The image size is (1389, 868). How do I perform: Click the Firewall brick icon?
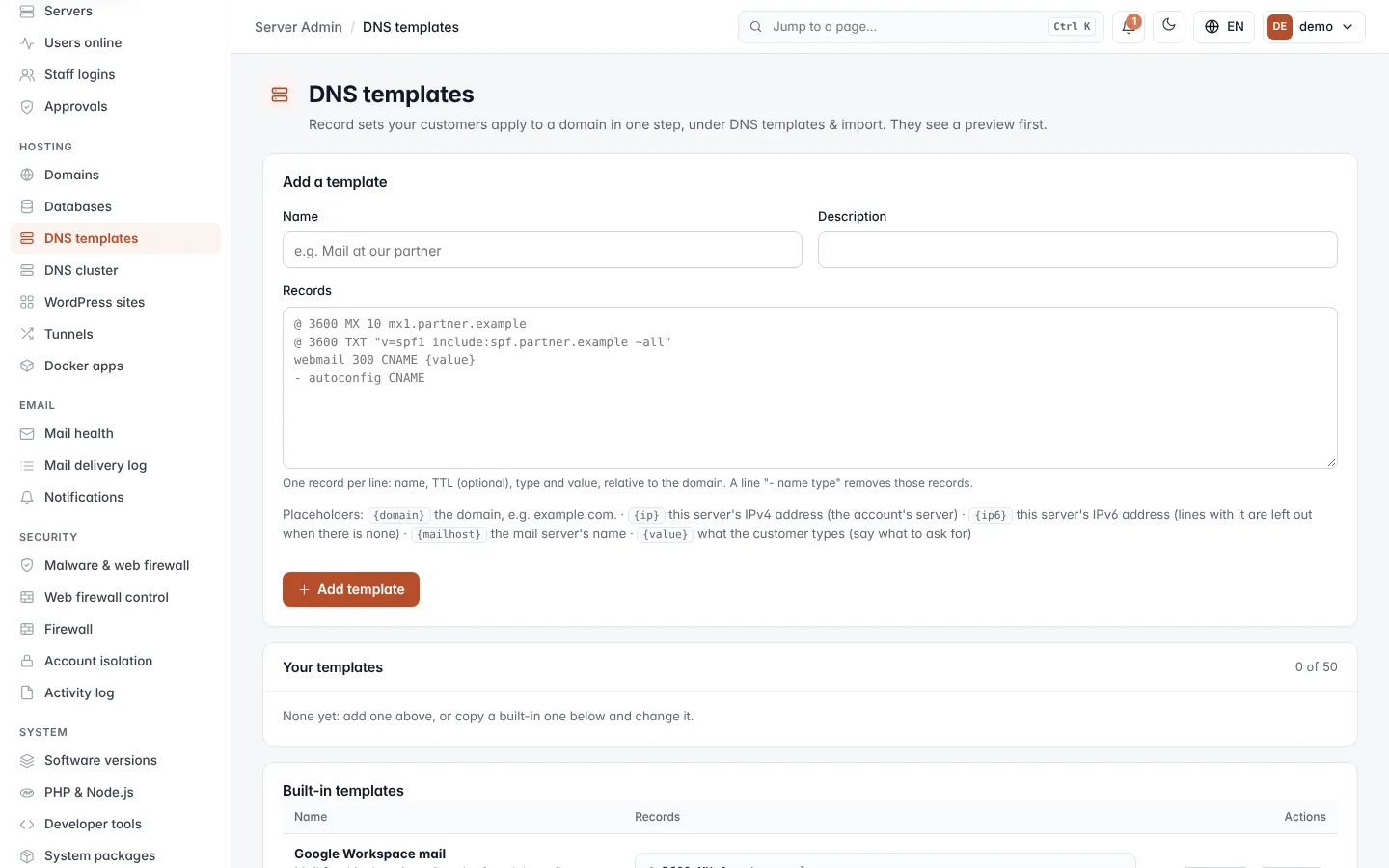(x=27, y=630)
